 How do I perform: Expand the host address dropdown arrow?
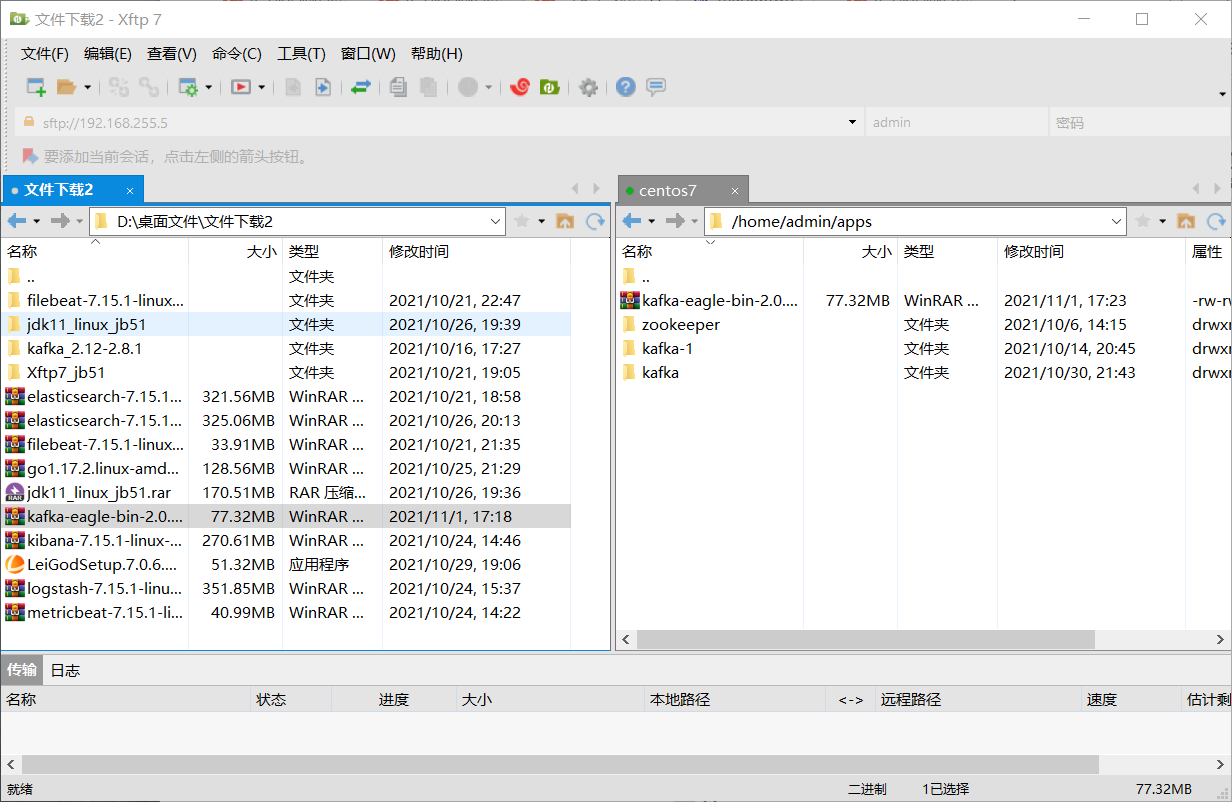[x=853, y=122]
